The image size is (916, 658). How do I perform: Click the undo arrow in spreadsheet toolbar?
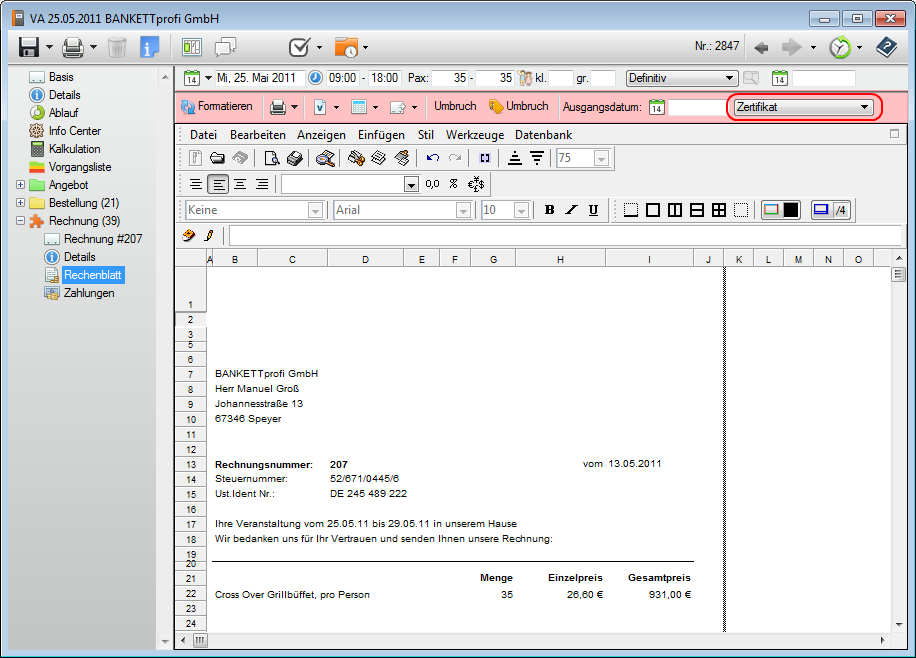pos(433,158)
